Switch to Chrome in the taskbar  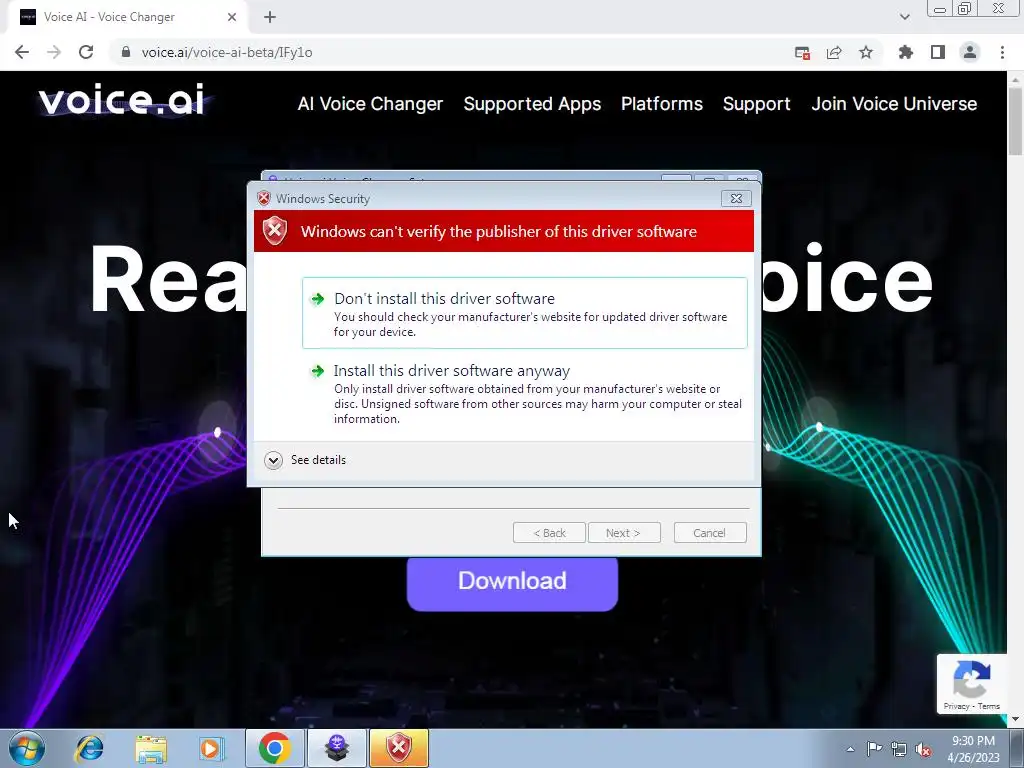[x=275, y=748]
